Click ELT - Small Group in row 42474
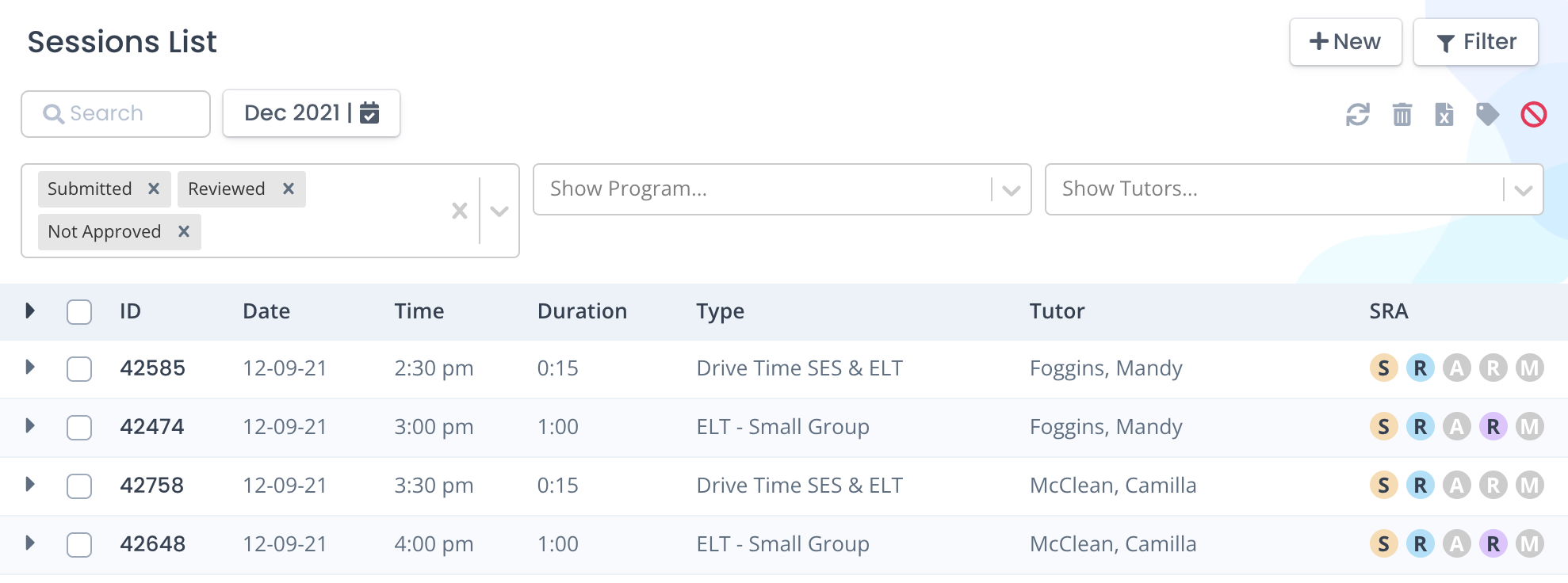Image resolution: width=1568 pixels, height=583 pixels. click(x=783, y=427)
